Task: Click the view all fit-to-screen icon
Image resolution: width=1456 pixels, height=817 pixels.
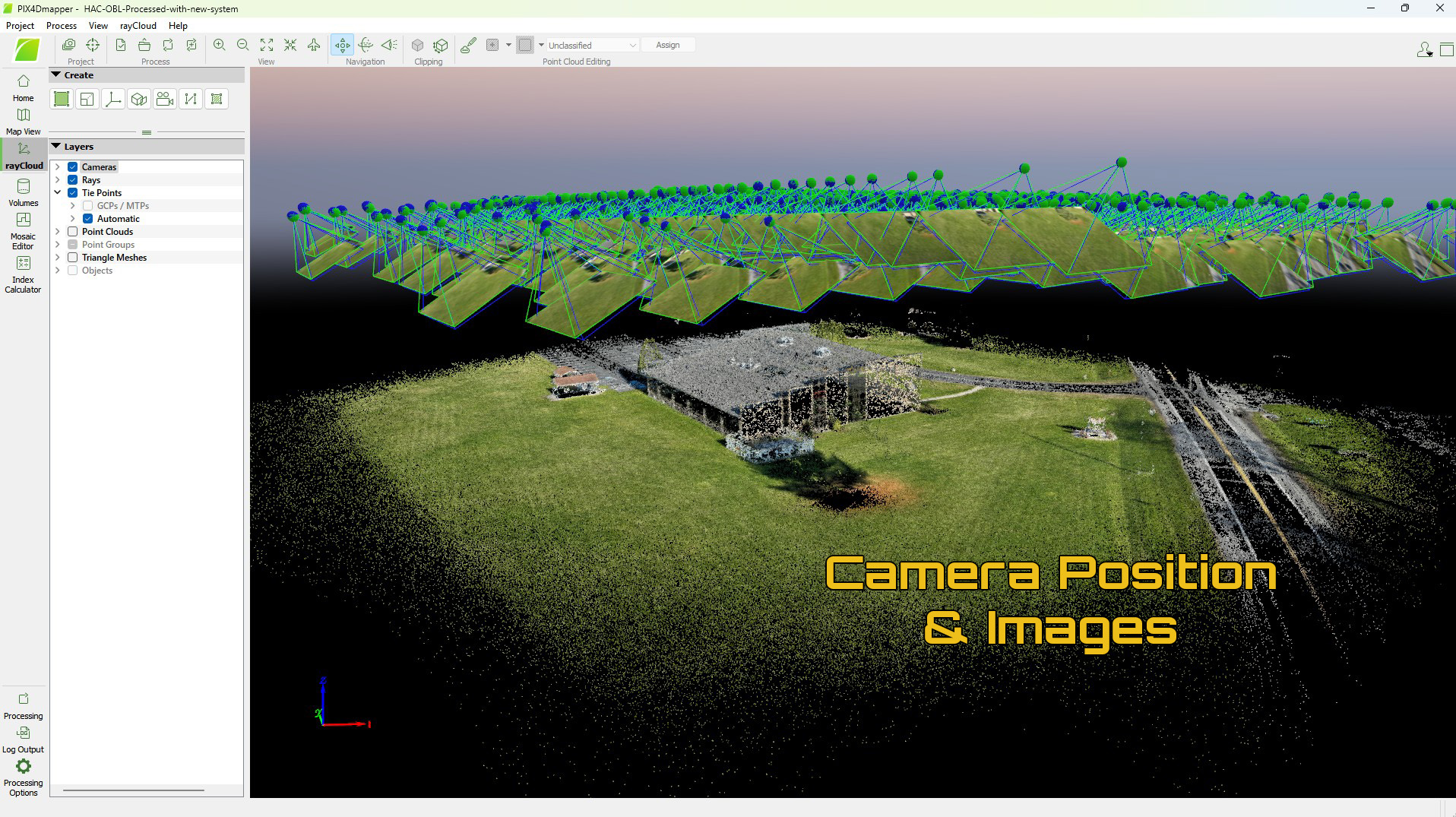Action: coord(267,45)
